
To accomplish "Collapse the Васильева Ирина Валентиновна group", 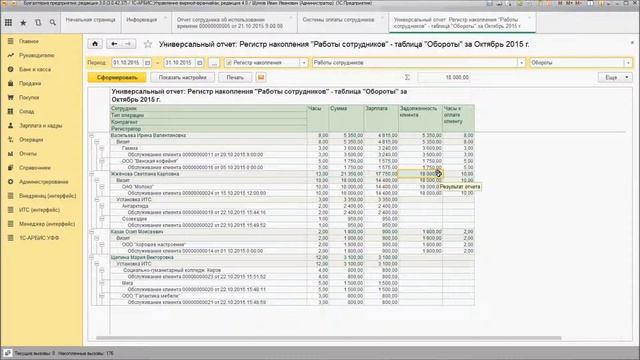I will [x=91, y=135].
